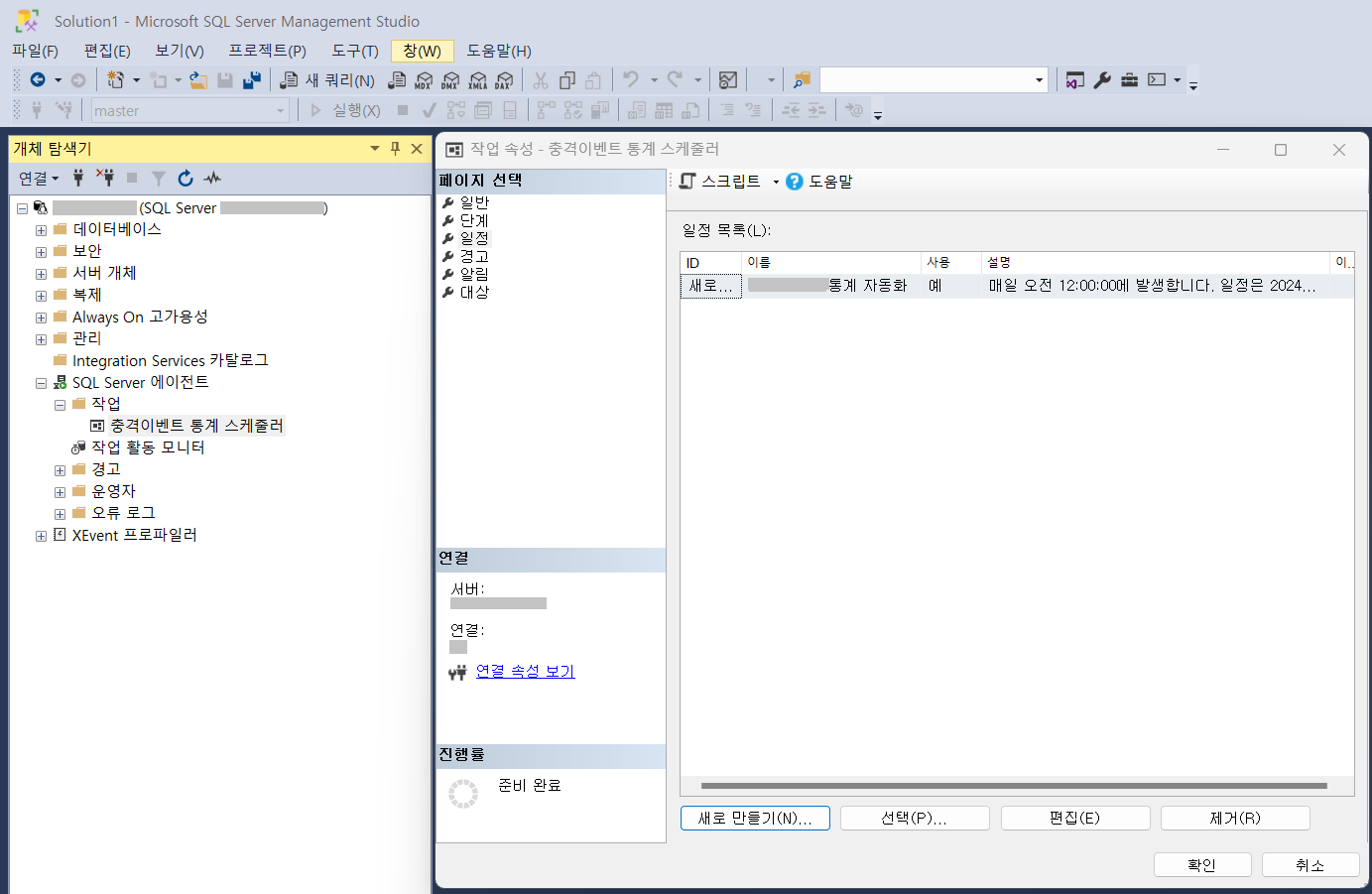
Task: Open a database engine query icon
Action: pyautogui.click(x=397, y=80)
